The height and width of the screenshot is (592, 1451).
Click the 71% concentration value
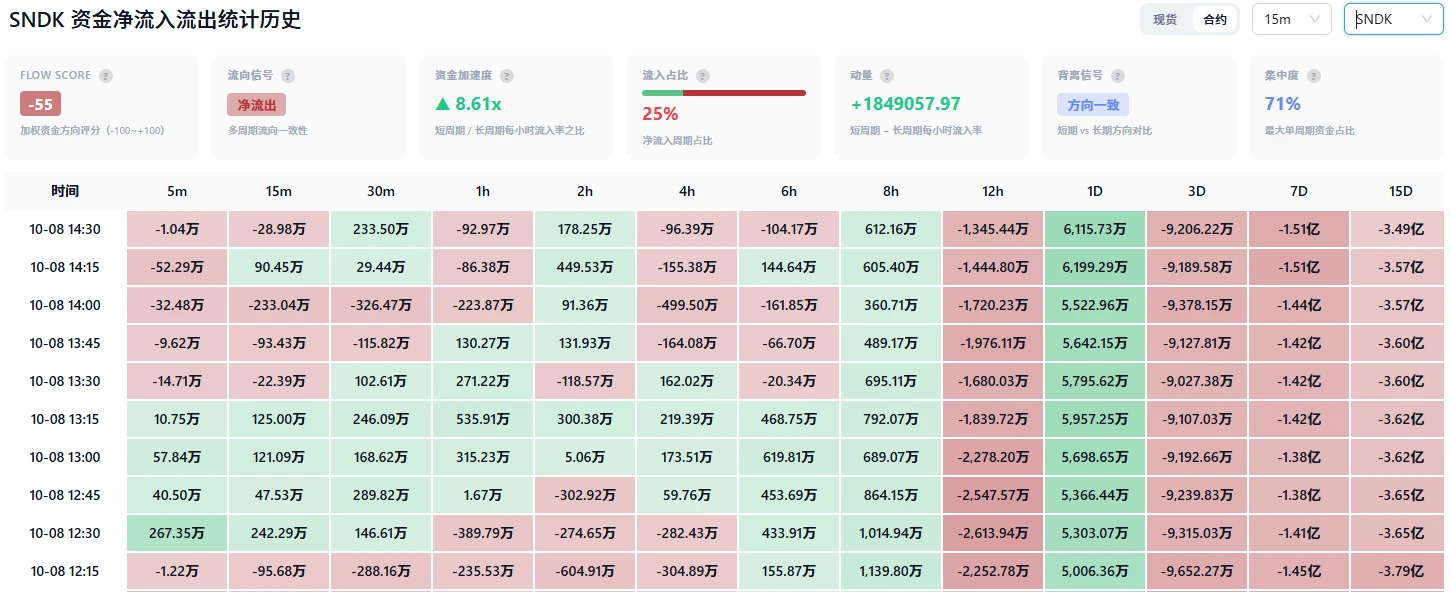(x=1282, y=104)
